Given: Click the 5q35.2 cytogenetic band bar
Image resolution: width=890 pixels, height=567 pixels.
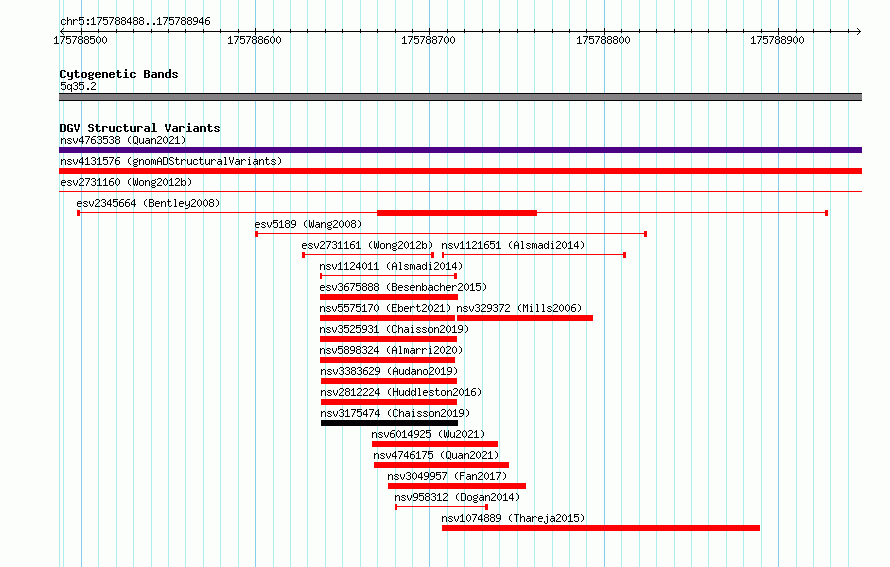Looking at the screenshot, I should pos(460,97).
